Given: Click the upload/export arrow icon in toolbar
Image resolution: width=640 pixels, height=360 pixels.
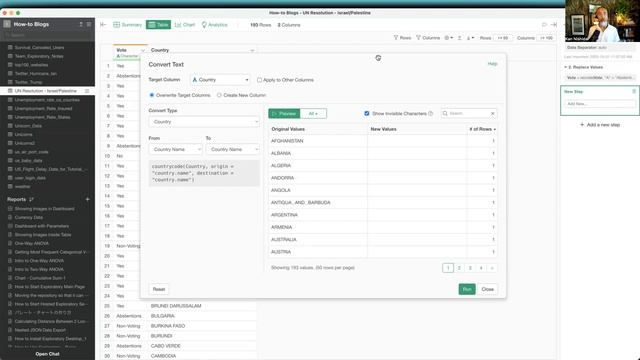Looking at the screenshot, I should pyautogui.click(x=459, y=38).
